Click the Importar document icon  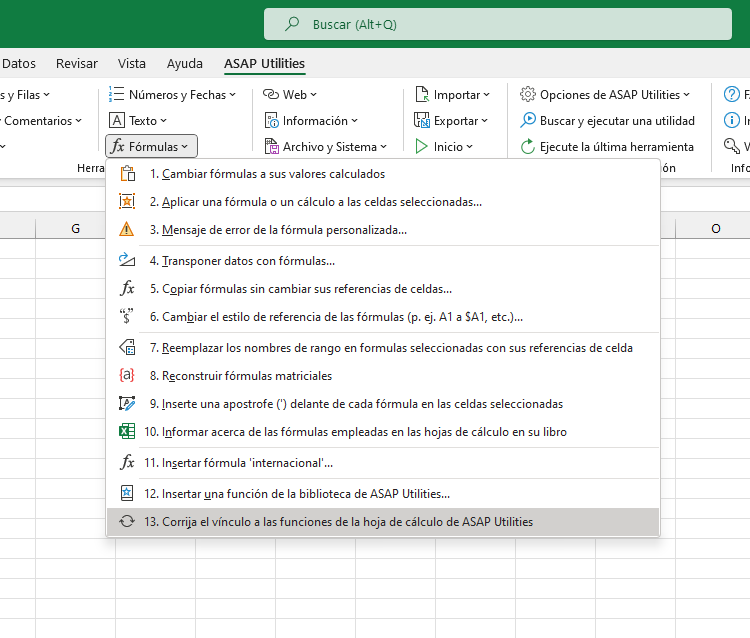(x=422, y=94)
